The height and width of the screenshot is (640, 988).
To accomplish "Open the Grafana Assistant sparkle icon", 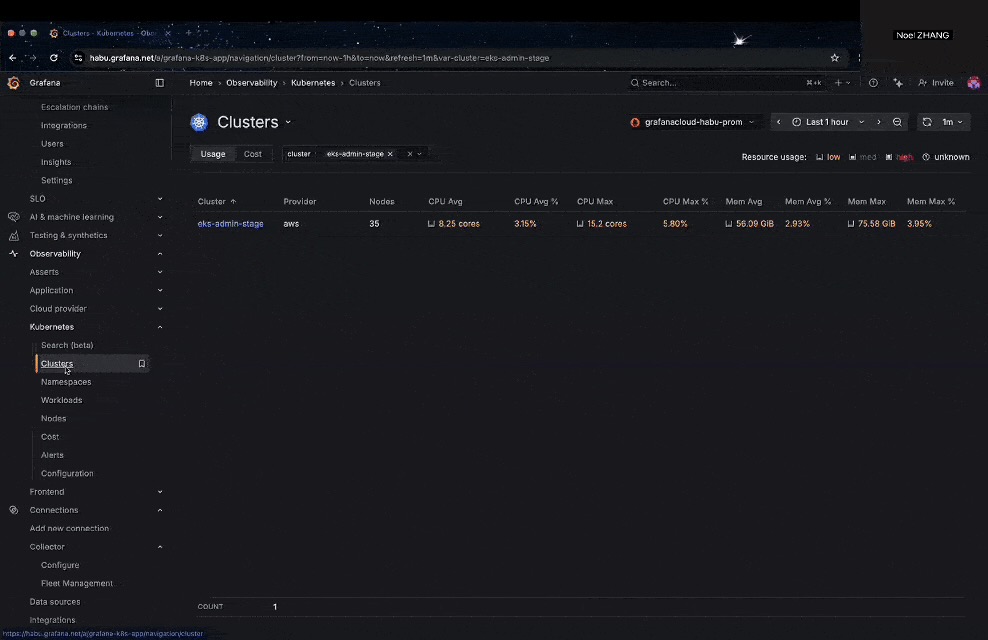I will click(898, 83).
